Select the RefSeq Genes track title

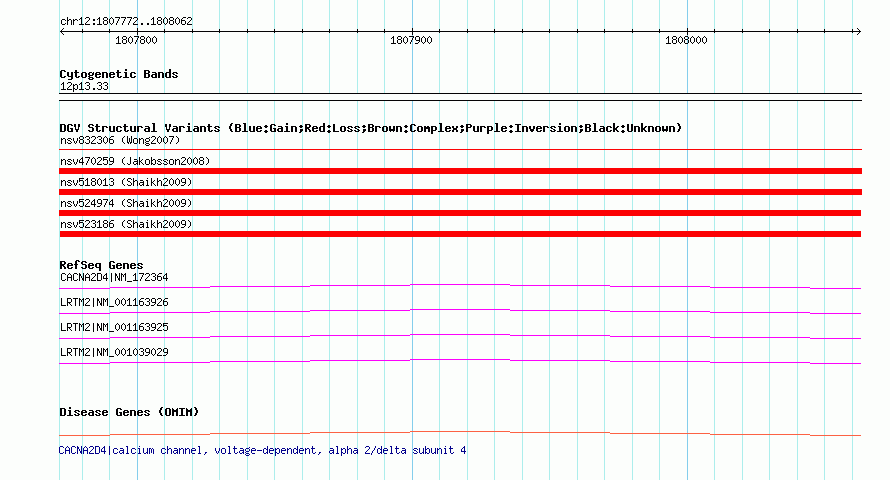point(101,265)
